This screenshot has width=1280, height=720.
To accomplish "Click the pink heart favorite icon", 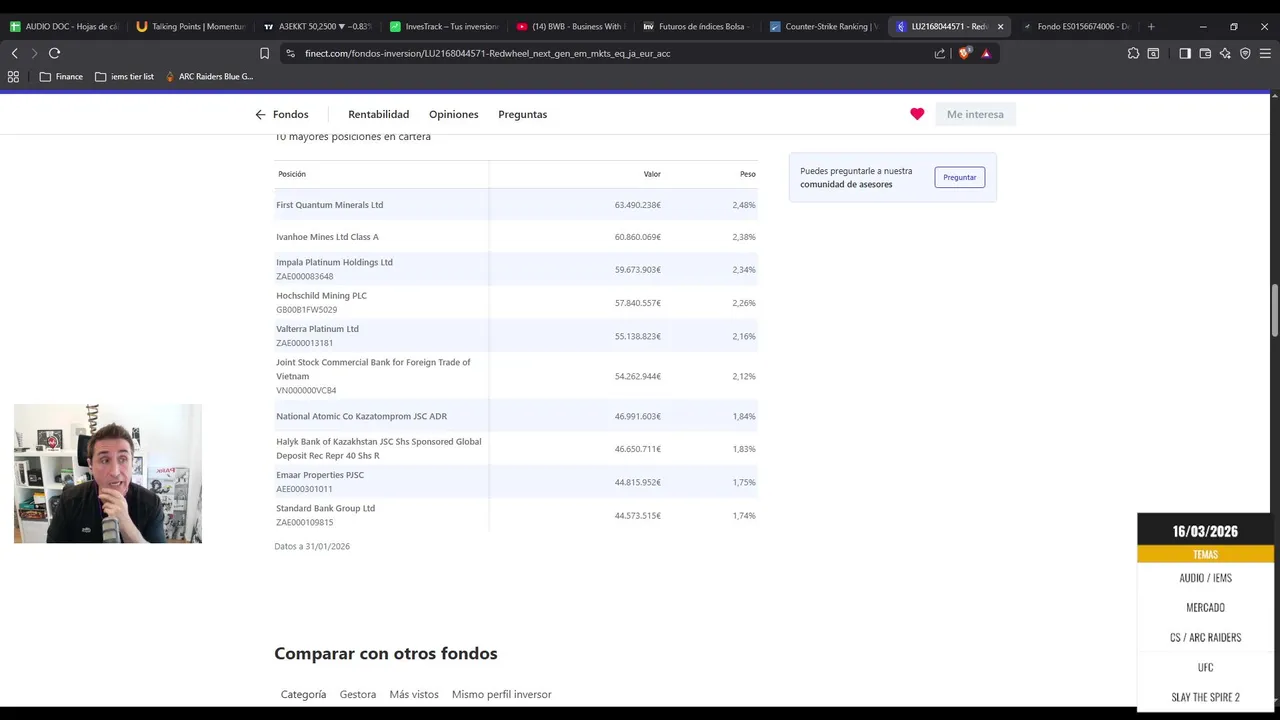I will click(917, 114).
